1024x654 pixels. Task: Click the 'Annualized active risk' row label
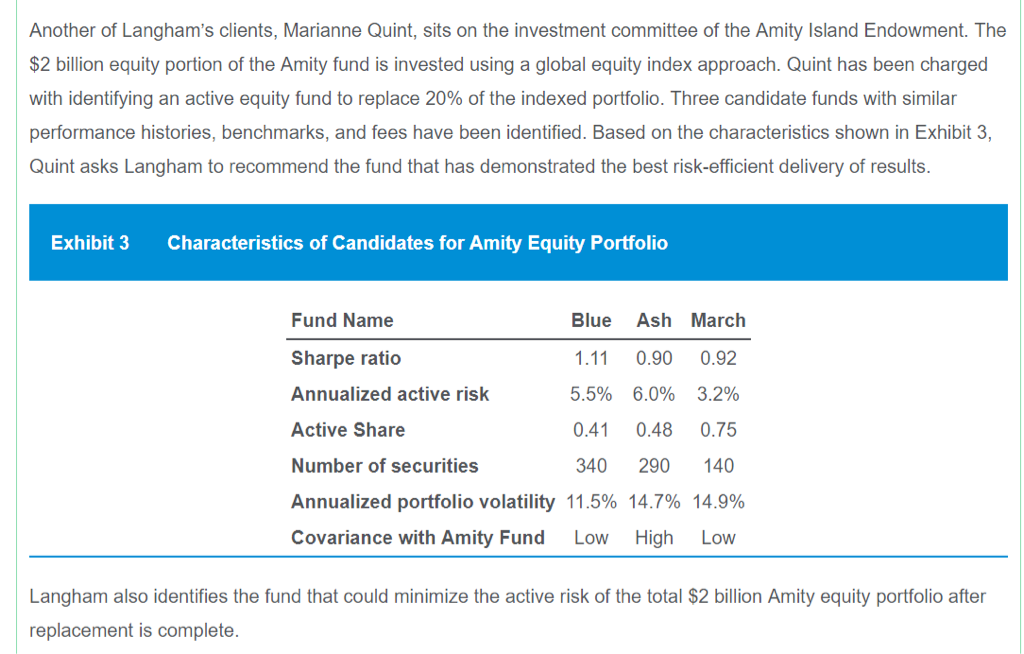click(390, 394)
